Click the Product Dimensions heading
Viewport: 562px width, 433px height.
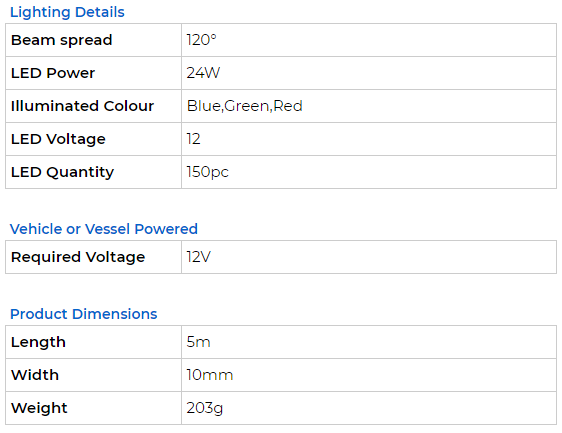point(84,314)
